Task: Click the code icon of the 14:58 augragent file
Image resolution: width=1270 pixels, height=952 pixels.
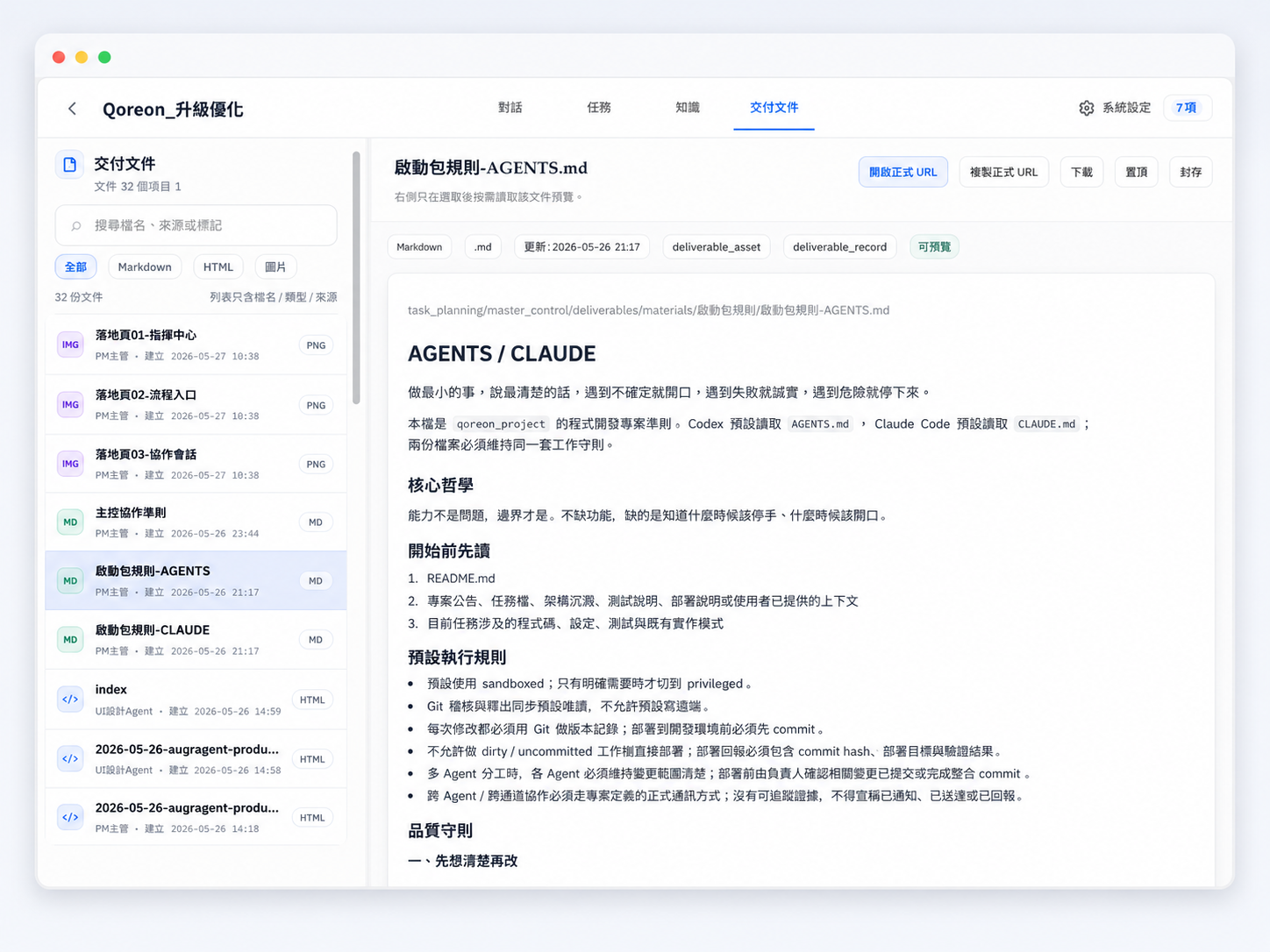Action: pos(70,759)
